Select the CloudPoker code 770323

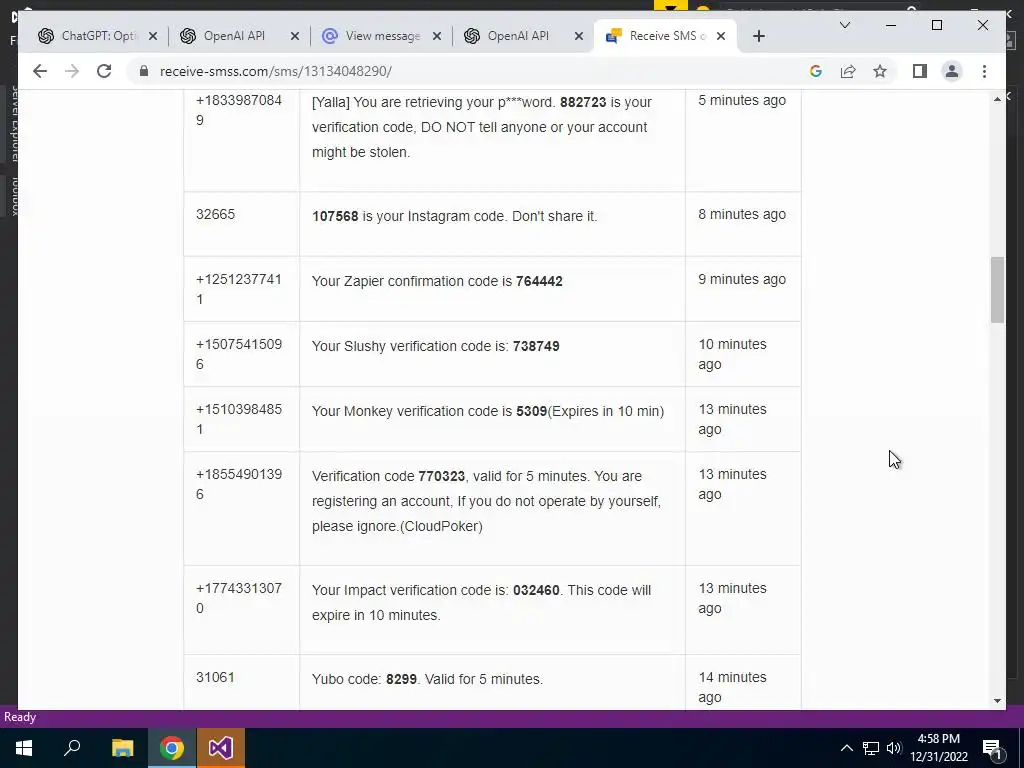[441, 477]
